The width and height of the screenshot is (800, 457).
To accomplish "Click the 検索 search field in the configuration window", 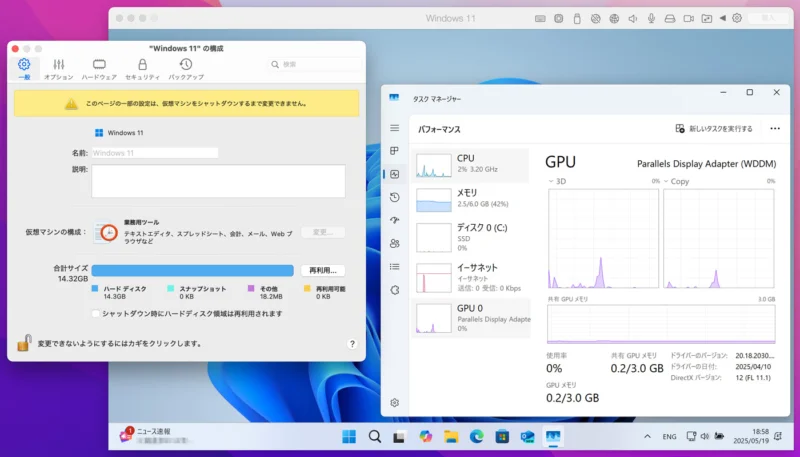I will (314, 64).
